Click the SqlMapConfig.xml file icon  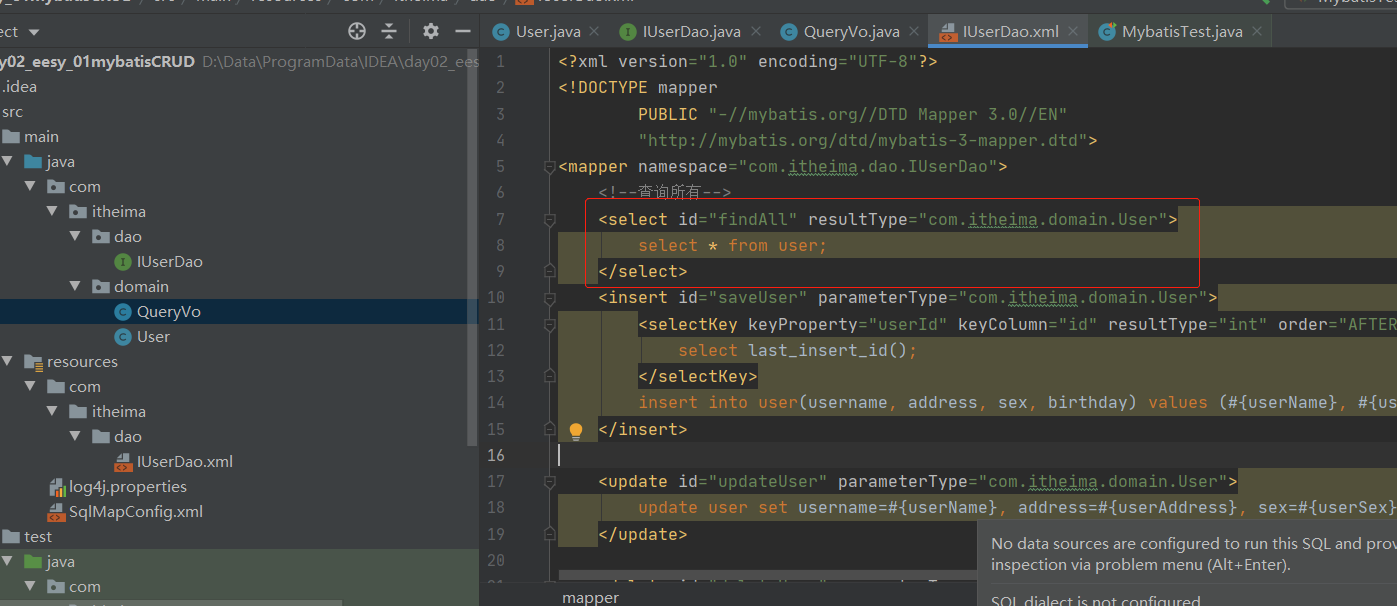coord(56,512)
